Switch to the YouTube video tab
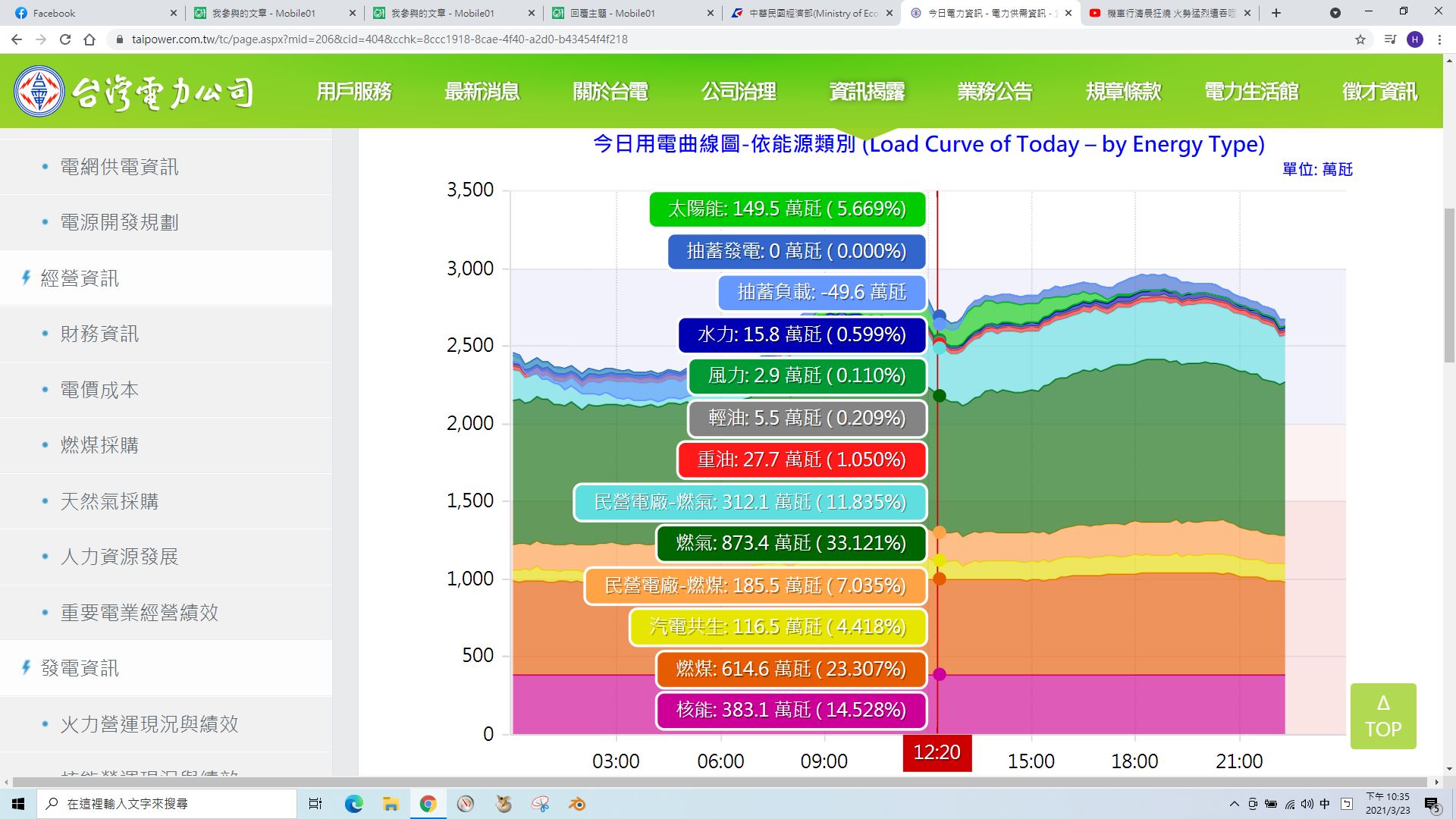The image size is (1456, 819). coord(1169,13)
